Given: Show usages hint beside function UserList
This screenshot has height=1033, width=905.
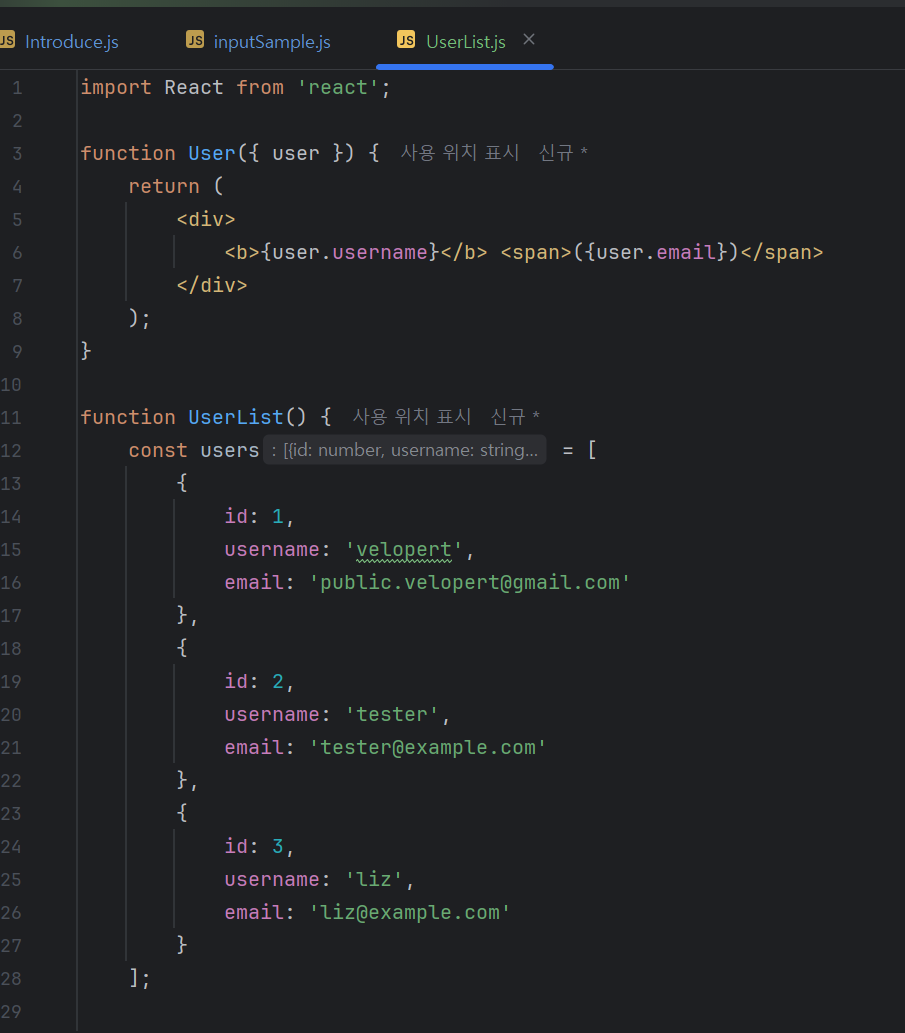Looking at the screenshot, I should (412, 416).
